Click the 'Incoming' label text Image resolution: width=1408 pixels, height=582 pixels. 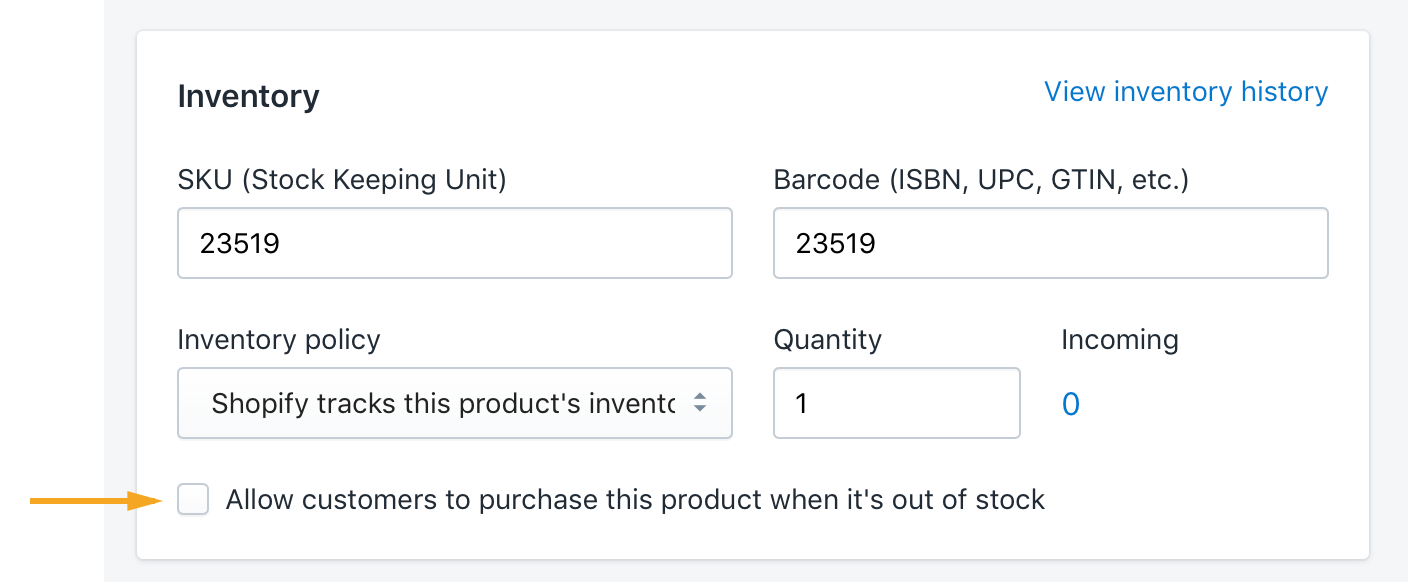click(x=1119, y=340)
